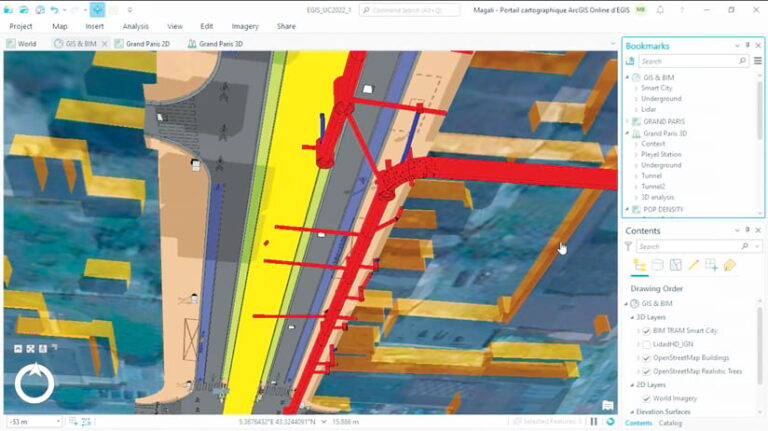The image size is (768, 431).
Task: Undo the last action
Action: (x=54, y=10)
